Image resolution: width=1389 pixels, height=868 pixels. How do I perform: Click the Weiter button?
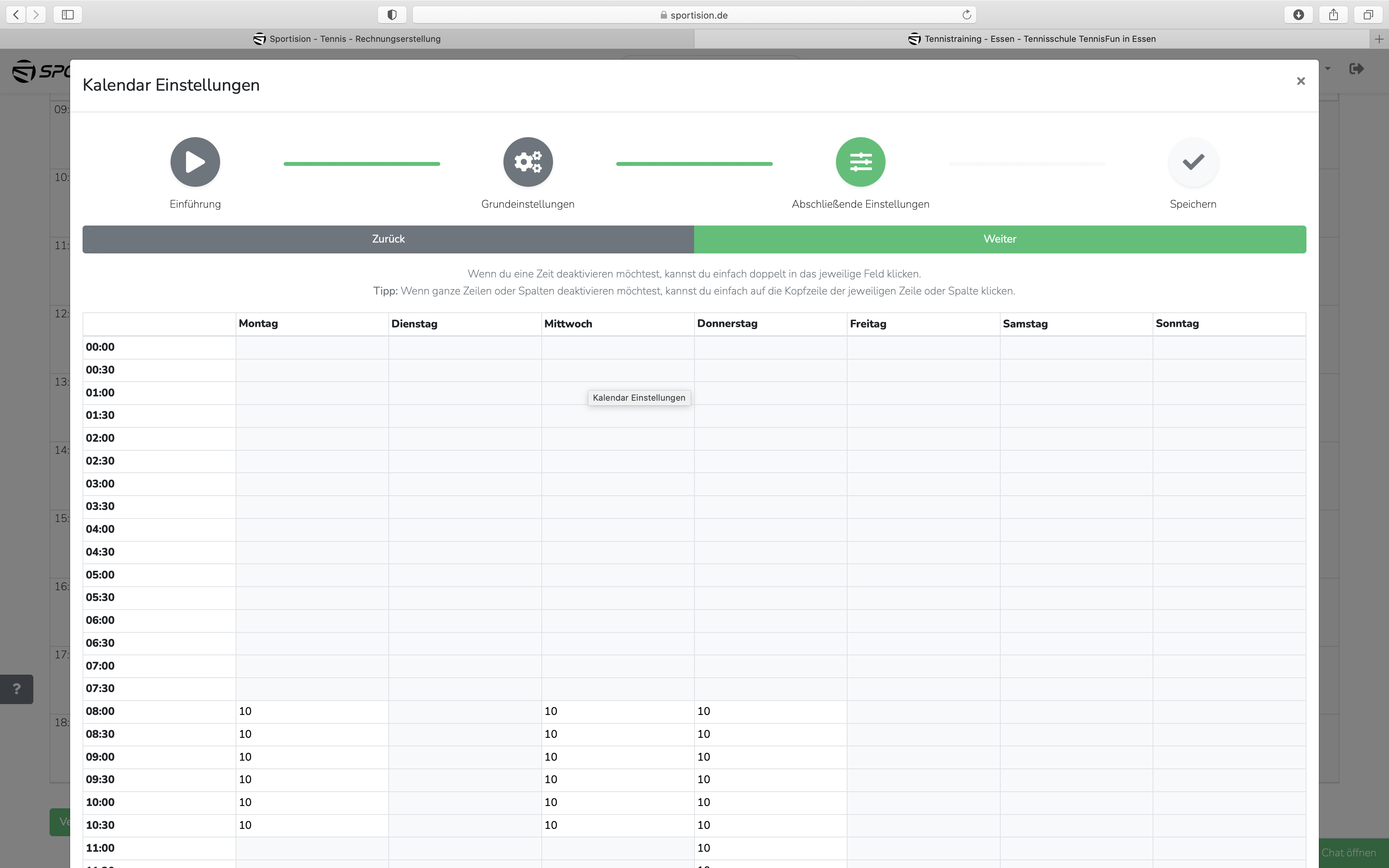pos(1000,239)
